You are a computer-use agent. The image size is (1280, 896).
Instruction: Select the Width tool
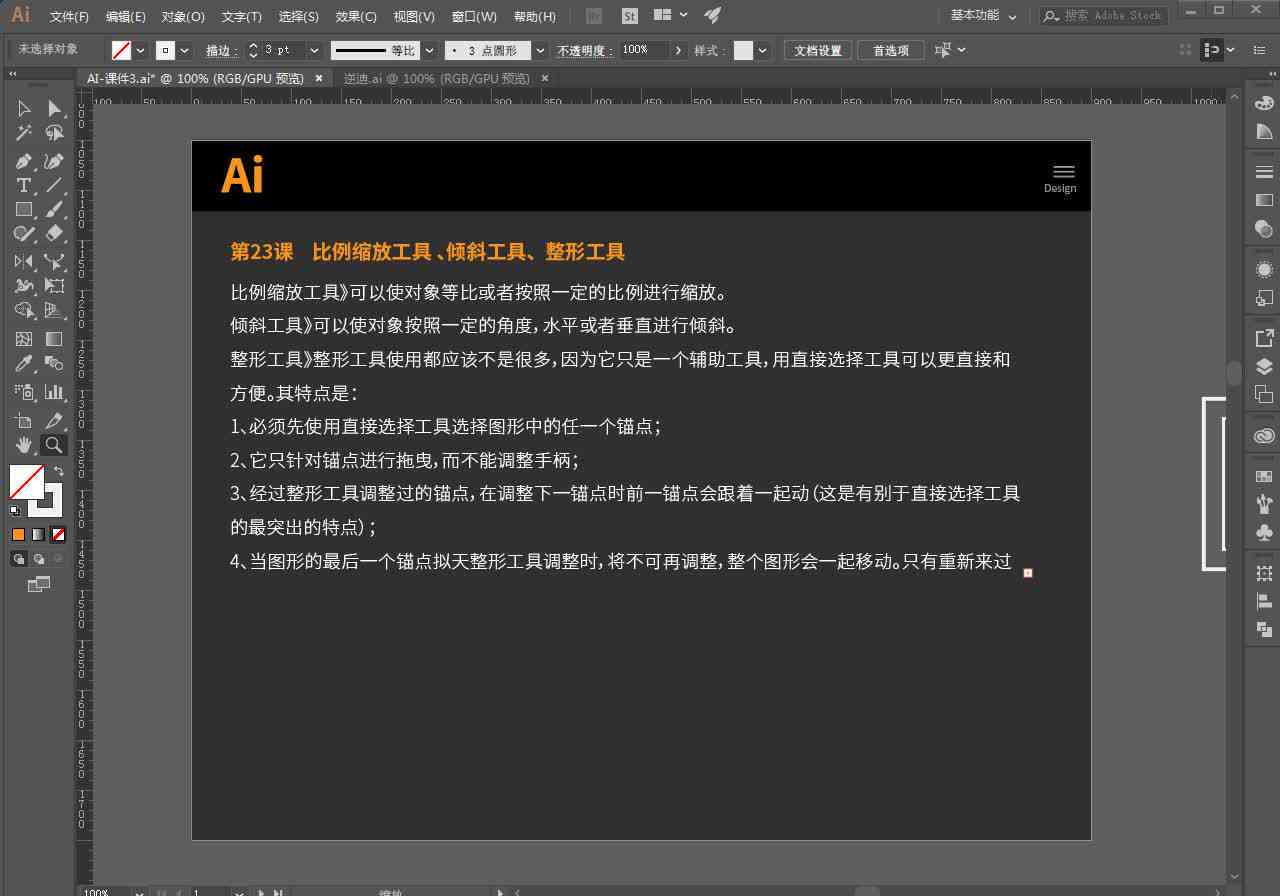coord(24,287)
